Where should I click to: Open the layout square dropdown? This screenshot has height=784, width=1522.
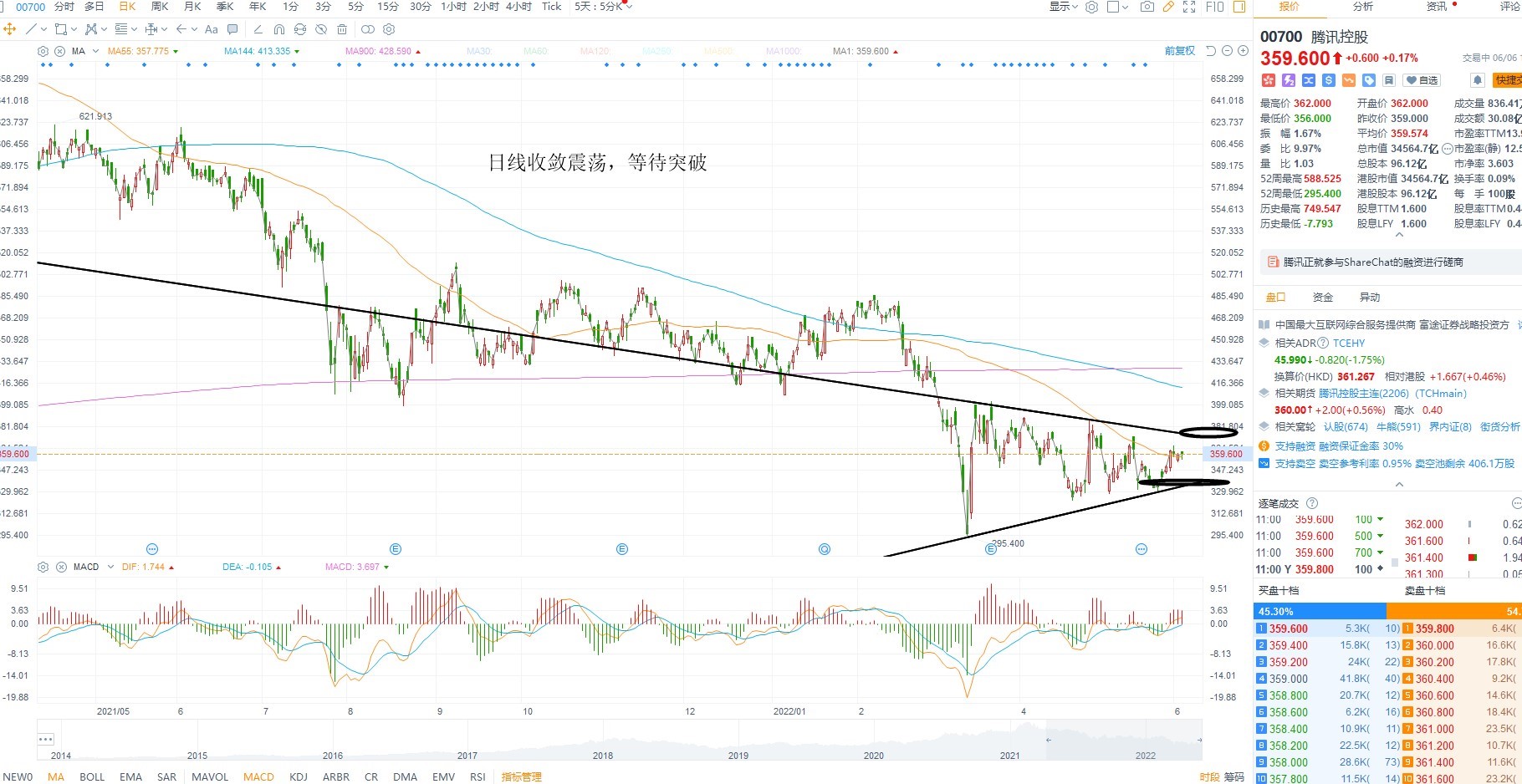coord(1118,7)
